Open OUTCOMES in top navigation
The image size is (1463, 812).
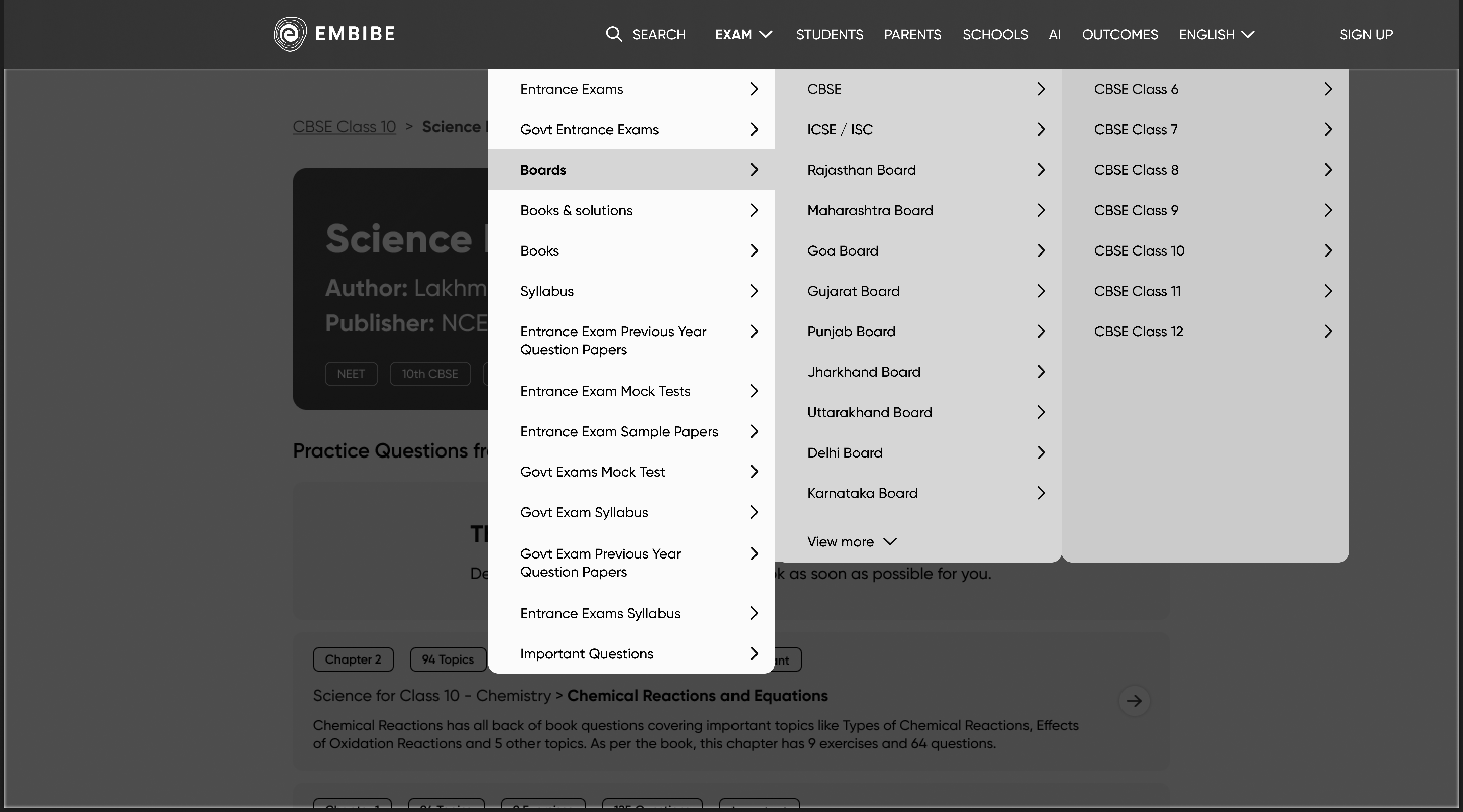1120,34
